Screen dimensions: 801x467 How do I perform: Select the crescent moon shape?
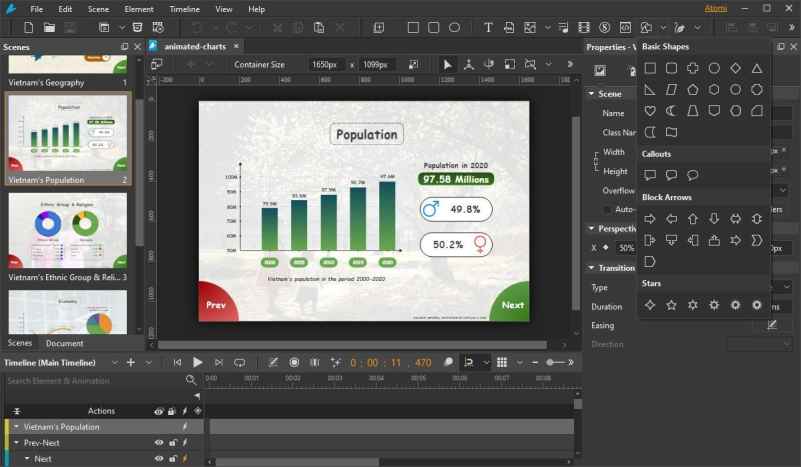click(671, 110)
